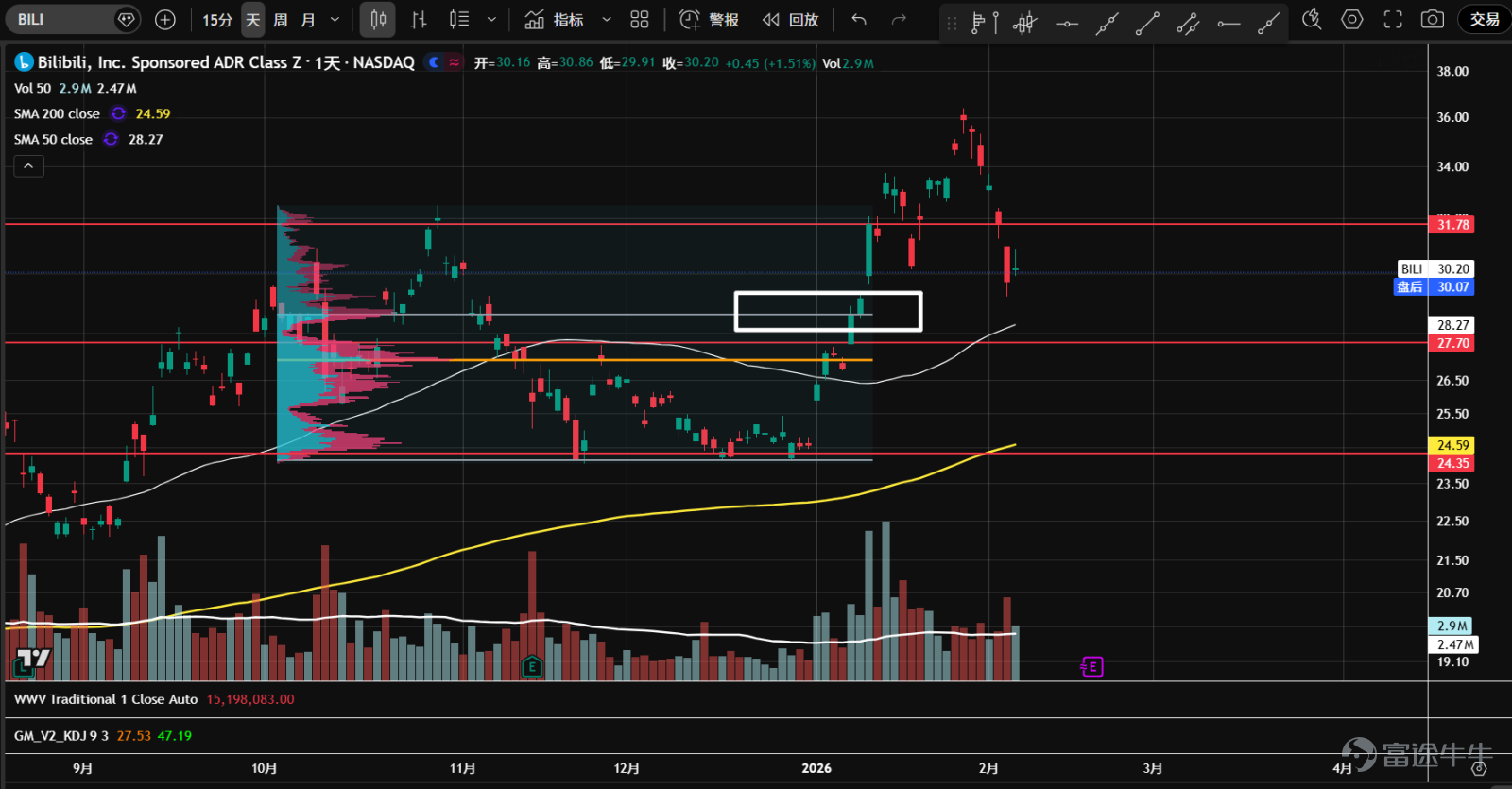Image resolution: width=1512 pixels, height=789 pixels.
Task: Select the trend line drawing tool
Action: click(1147, 23)
